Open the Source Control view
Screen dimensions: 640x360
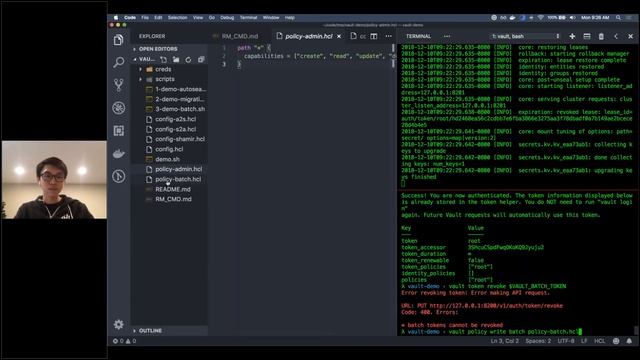tap(118, 85)
